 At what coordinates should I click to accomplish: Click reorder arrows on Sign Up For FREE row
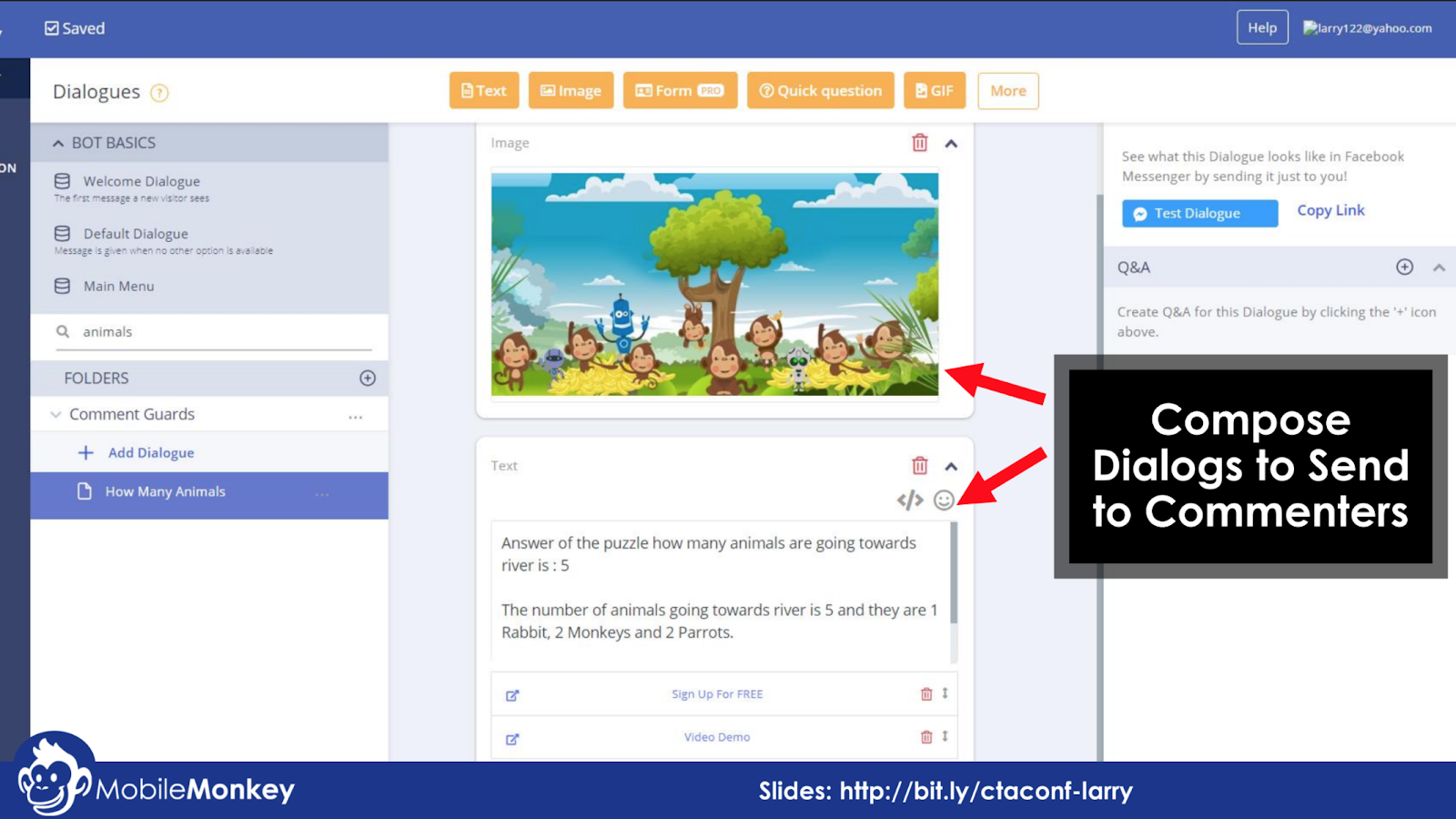point(945,693)
